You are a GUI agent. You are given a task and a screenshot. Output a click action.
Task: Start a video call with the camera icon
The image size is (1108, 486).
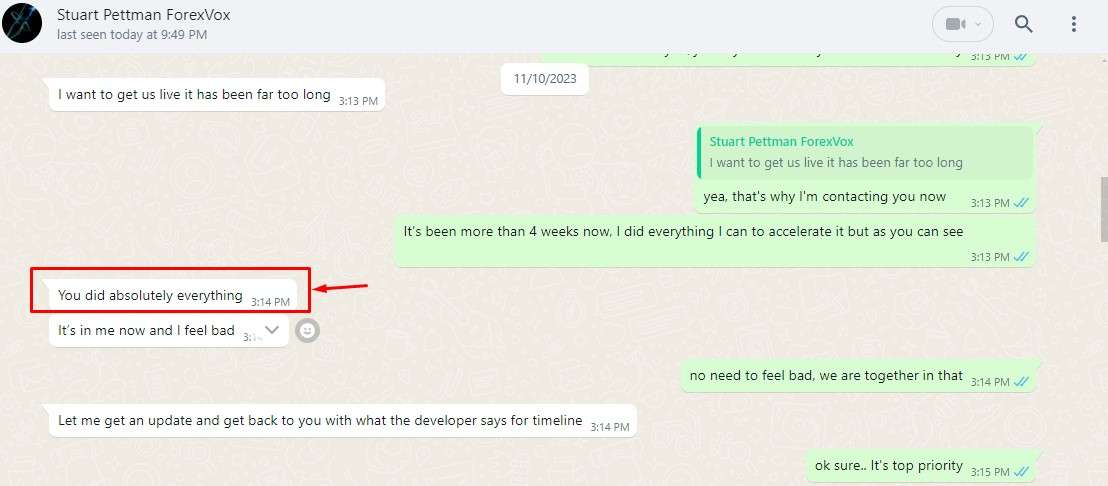(955, 25)
